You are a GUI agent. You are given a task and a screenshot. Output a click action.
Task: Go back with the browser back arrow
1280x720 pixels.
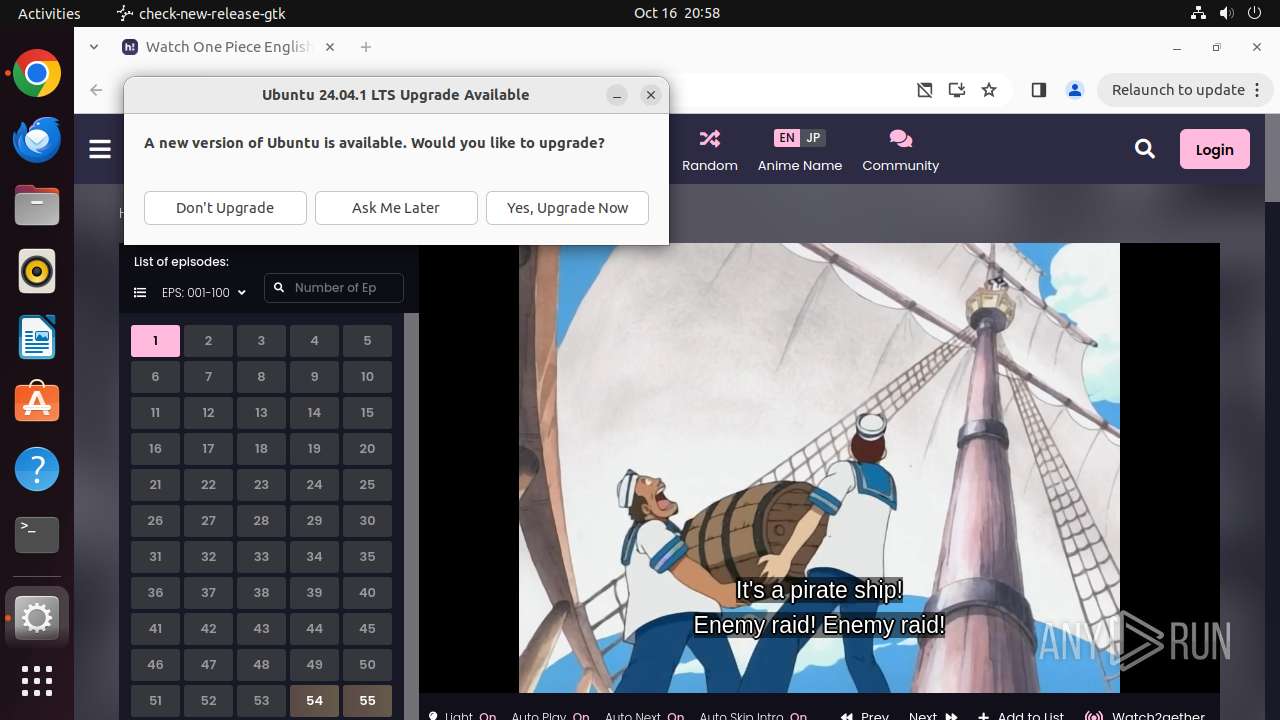96,90
